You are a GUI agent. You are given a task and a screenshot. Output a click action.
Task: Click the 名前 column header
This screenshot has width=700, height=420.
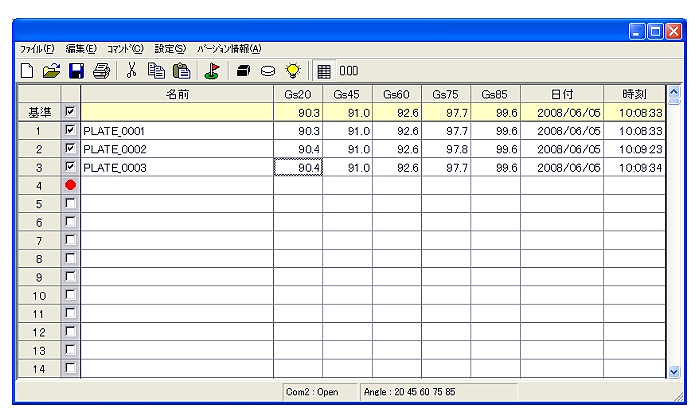click(x=177, y=93)
